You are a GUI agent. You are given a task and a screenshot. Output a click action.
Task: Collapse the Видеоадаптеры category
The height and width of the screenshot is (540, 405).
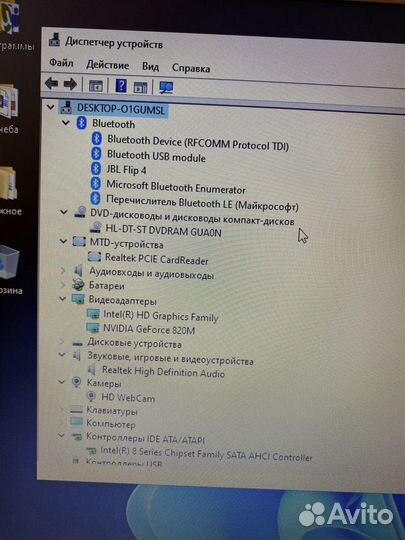(x=62, y=299)
